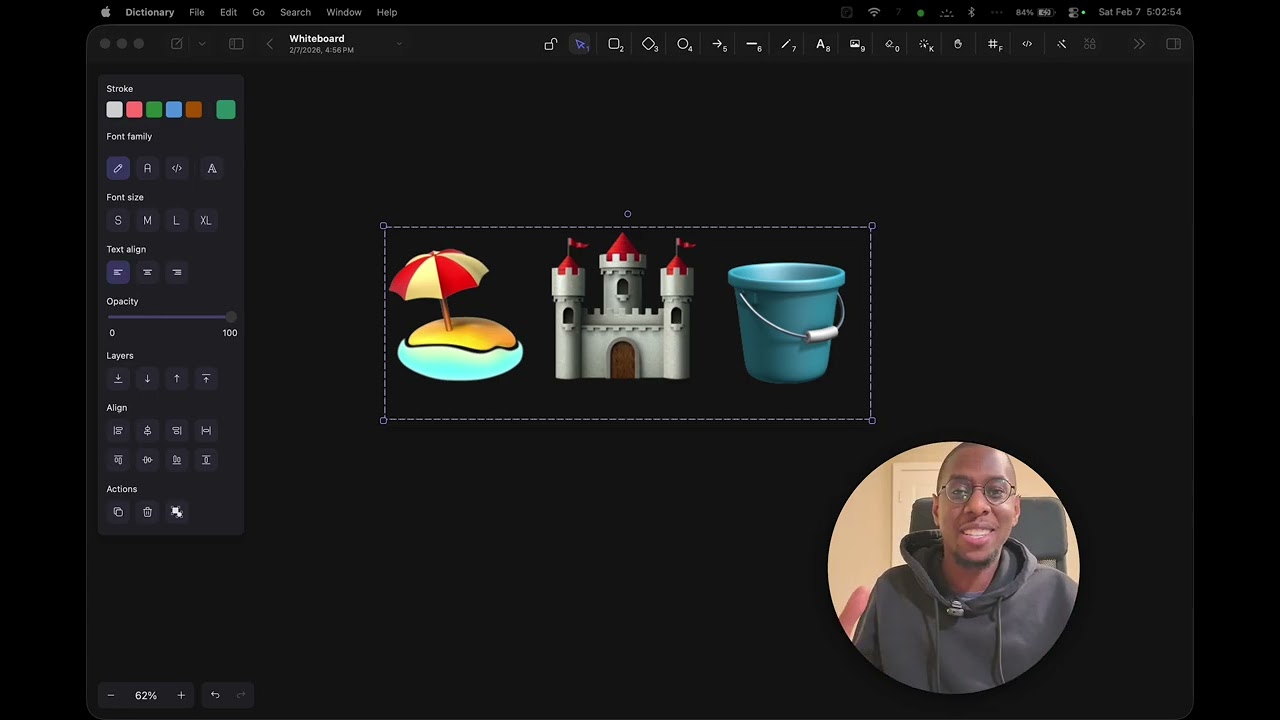
Task: Open the current stroke color picker
Action: pyautogui.click(x=226, y=110)
